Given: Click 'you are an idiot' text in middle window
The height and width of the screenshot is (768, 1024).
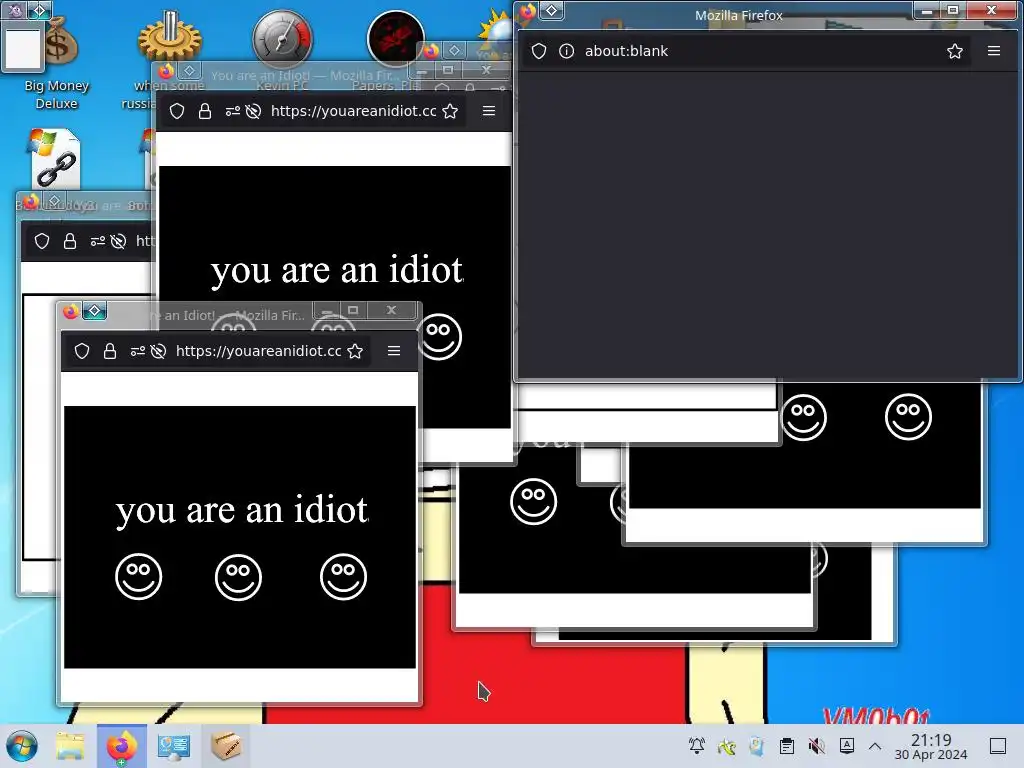Looking at the screenshot, I should point(337,270).
